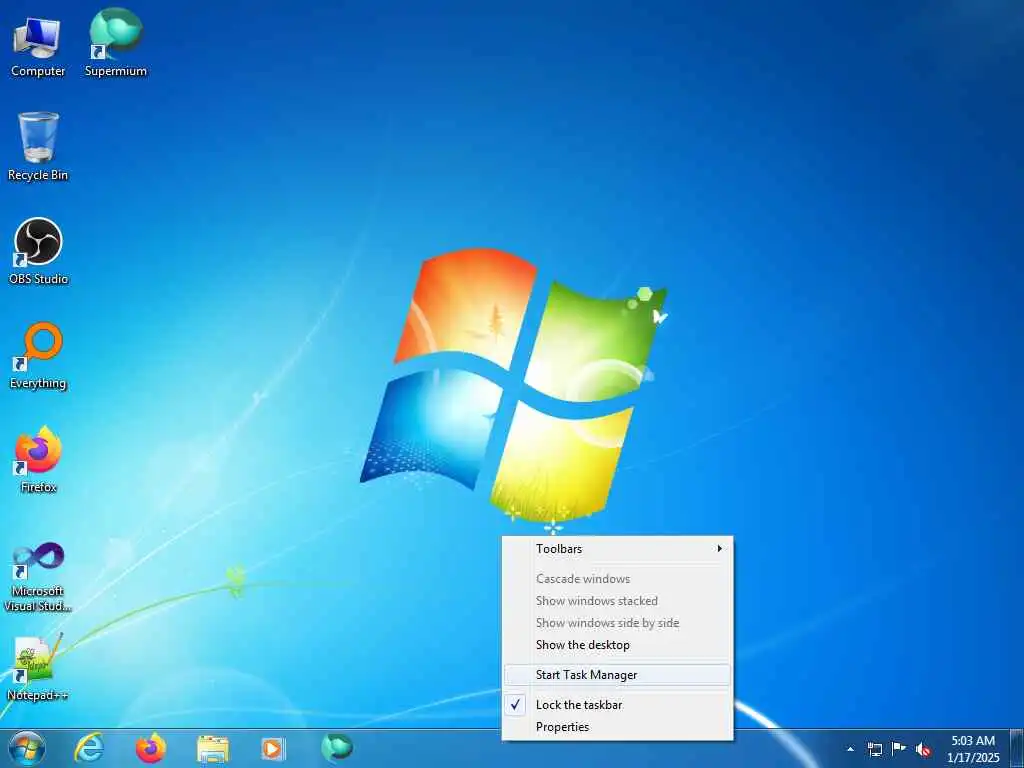This screenshot has height=768, width=1024.
Task: Click the muted volume tray icon
Action: pos(923,749)
